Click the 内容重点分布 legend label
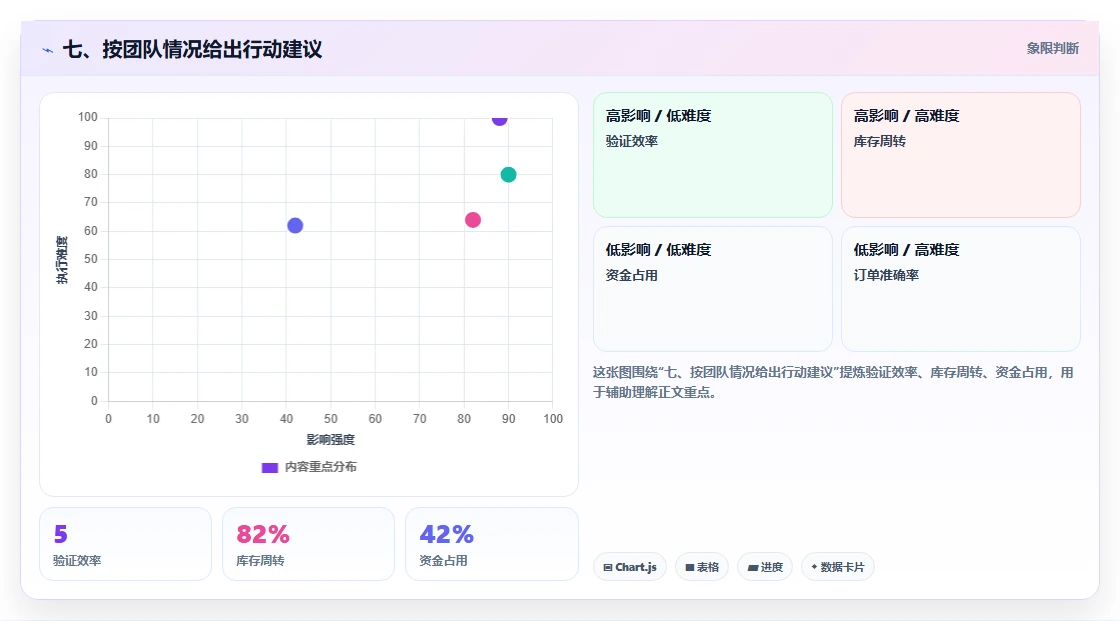1120x621 pixels. 320,467
